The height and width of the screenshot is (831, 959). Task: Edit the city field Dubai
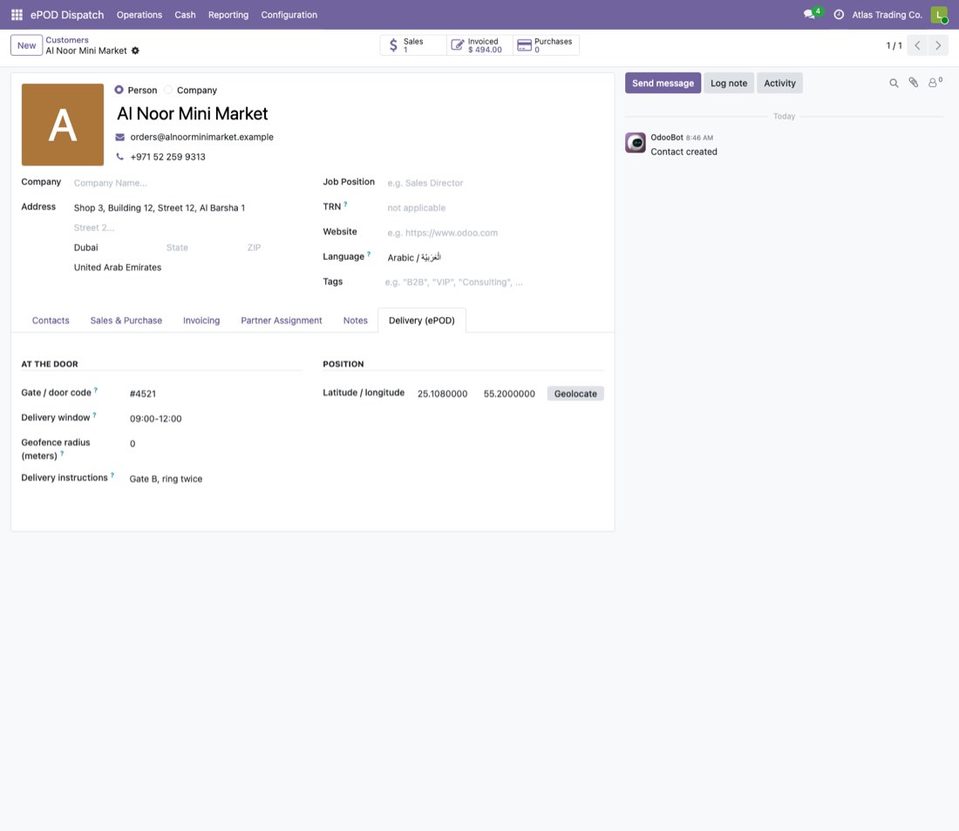[x=116, y=248]
